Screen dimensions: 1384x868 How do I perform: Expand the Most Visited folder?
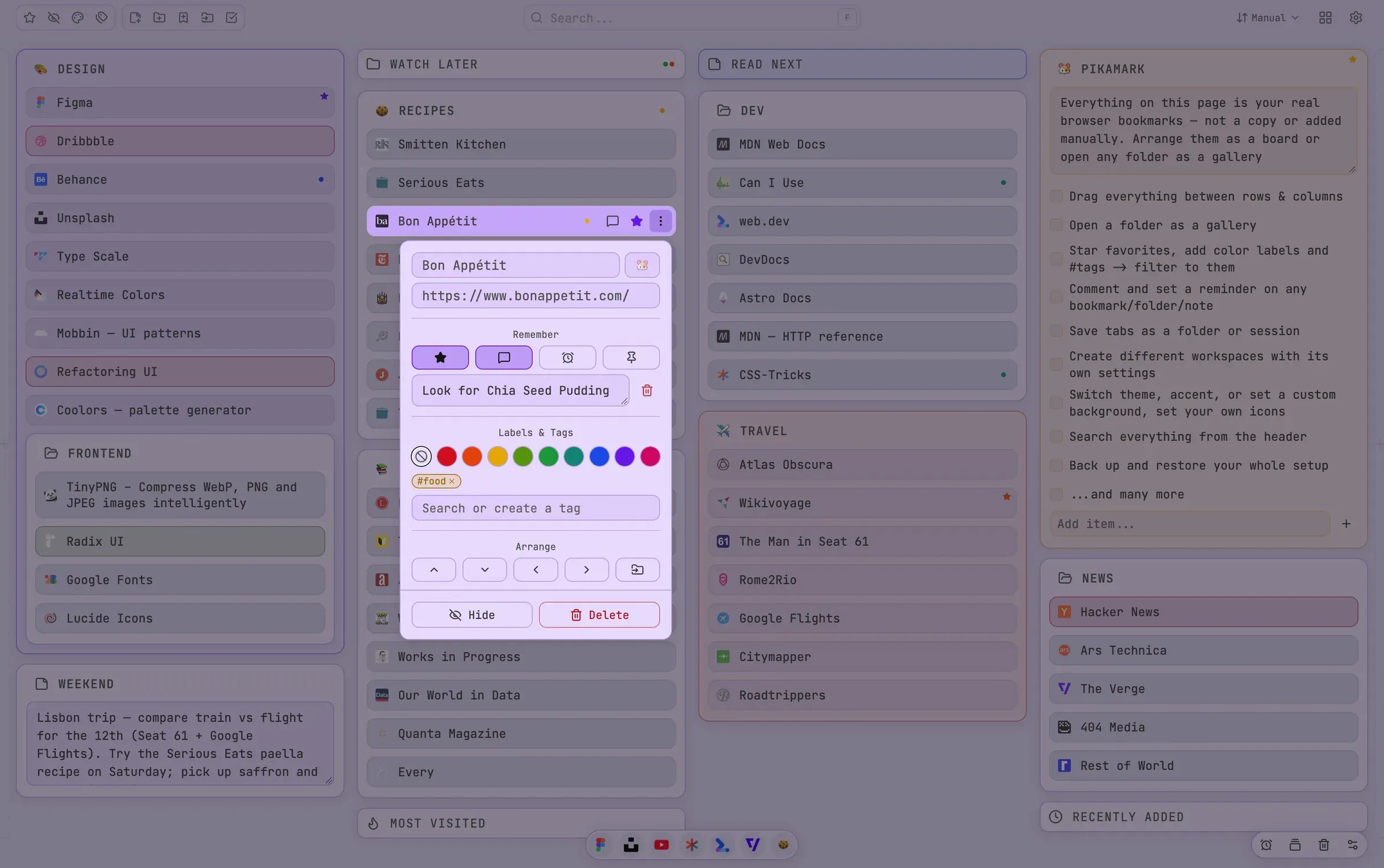tap(521, 823)
